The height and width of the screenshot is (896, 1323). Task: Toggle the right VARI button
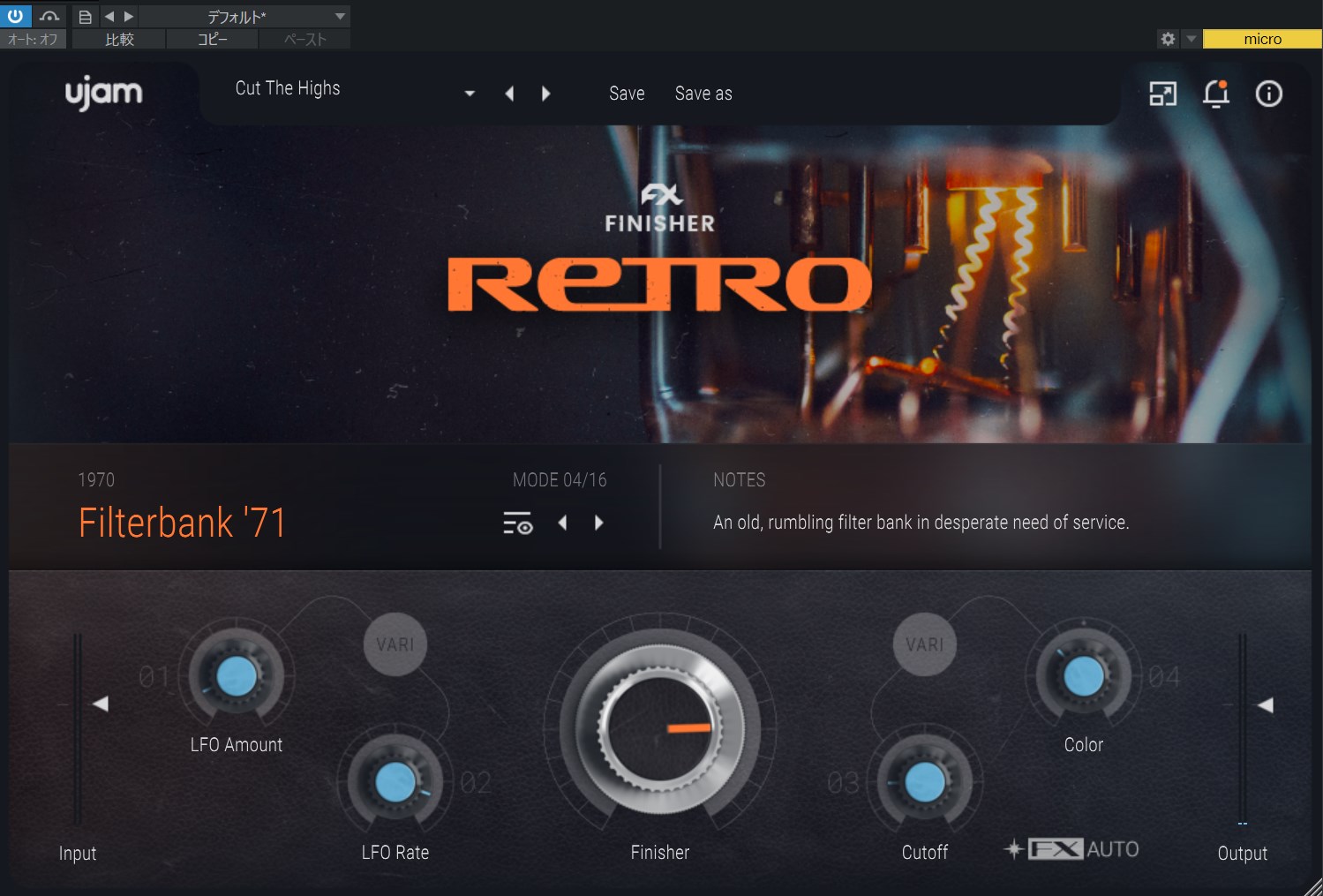pyautogui.click(x=924, y=644)
